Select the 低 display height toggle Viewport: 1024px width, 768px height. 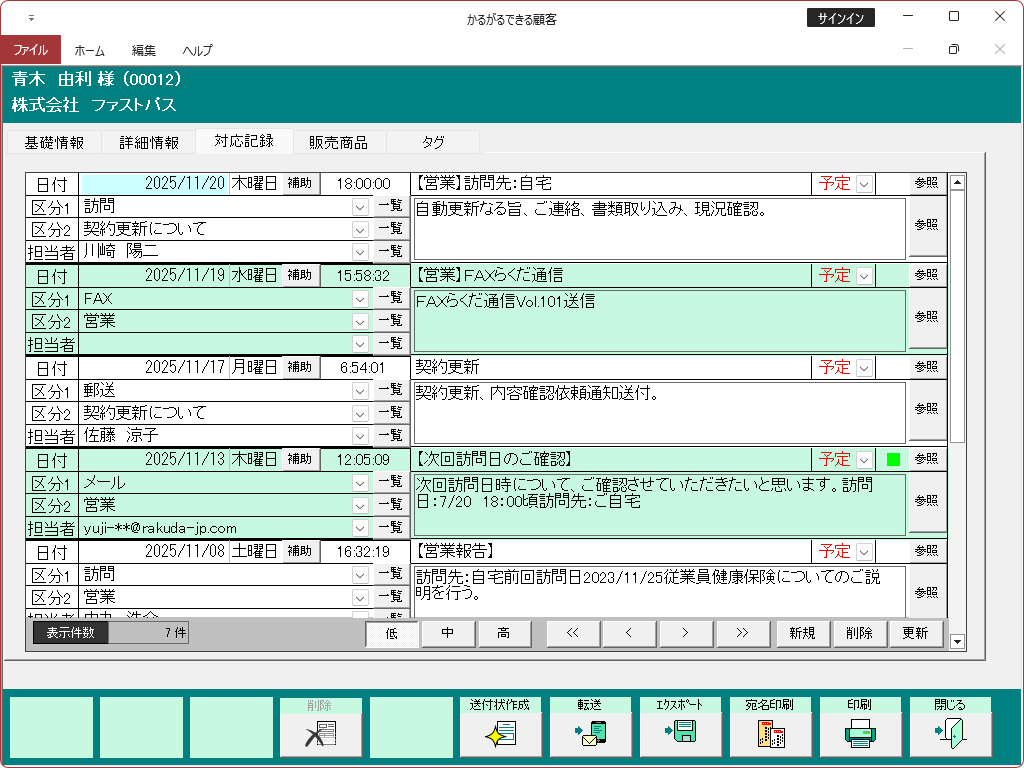392,633
